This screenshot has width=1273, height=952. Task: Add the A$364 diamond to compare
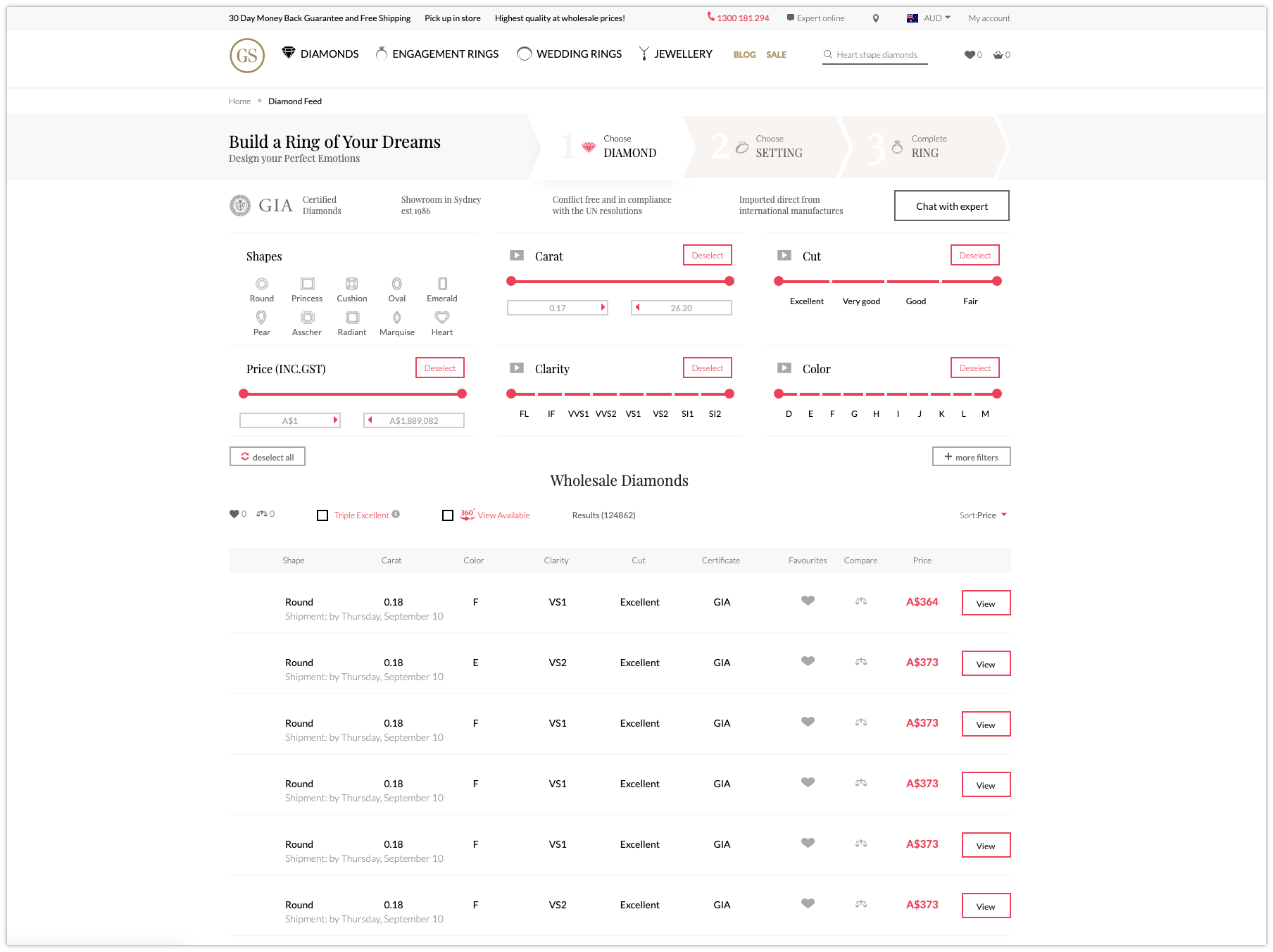pos(860,601)
